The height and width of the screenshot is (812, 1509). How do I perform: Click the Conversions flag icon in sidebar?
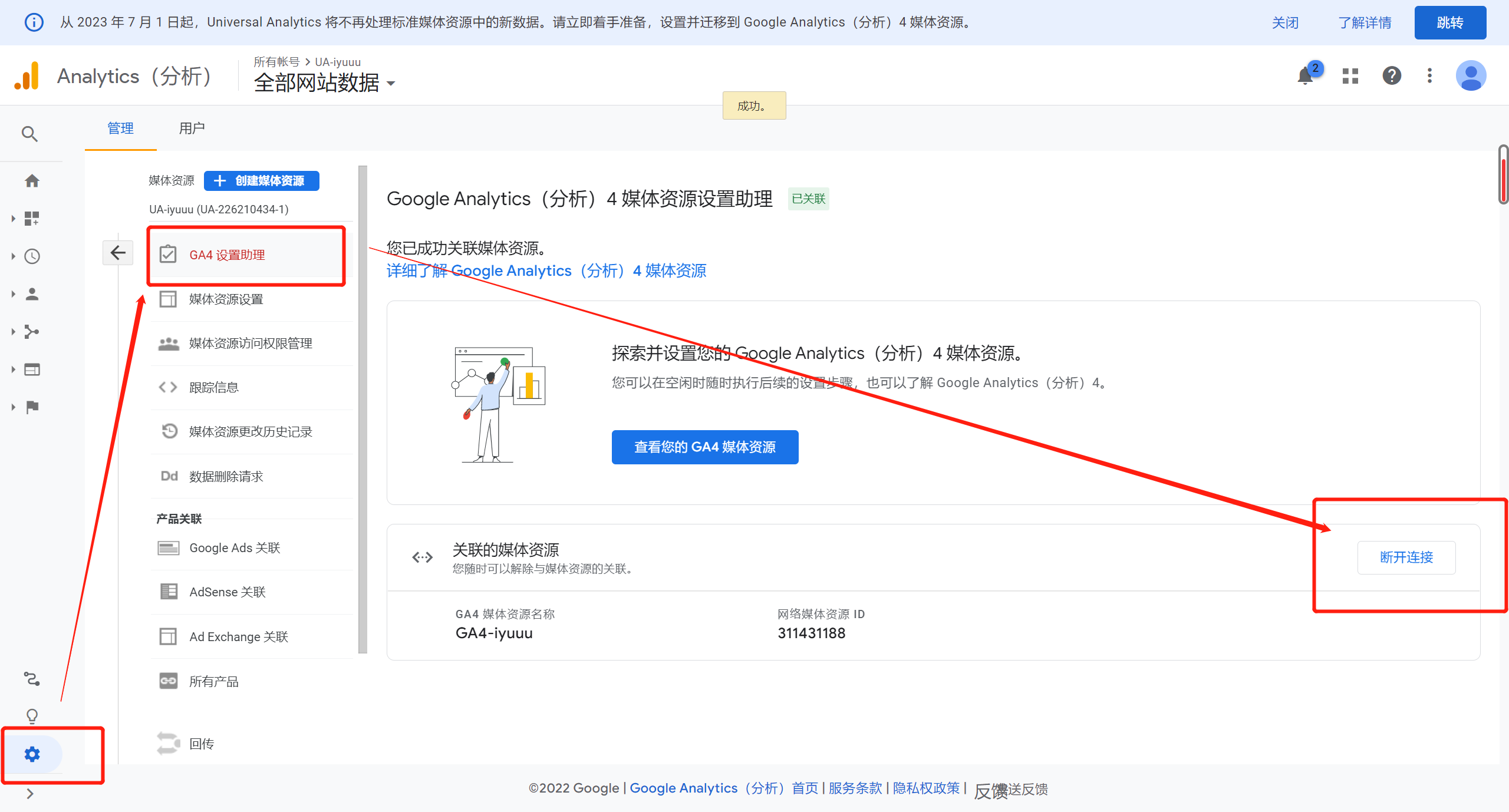tap(32, 407)
